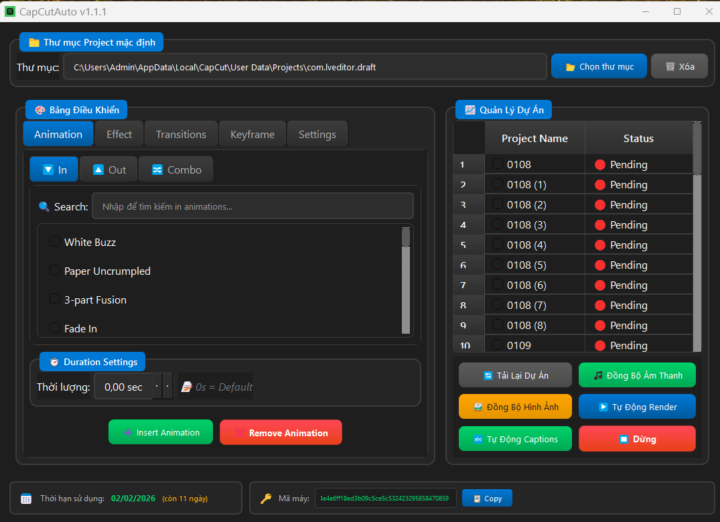Click the Pending status of 0108 (2)
This screenshot has width=720, height=522.
(x=639, y=205)
